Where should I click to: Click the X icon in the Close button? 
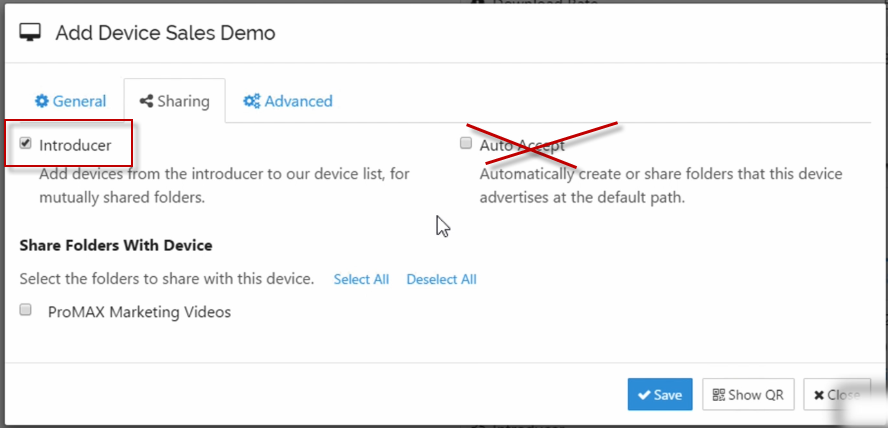(x=818, y=395)
